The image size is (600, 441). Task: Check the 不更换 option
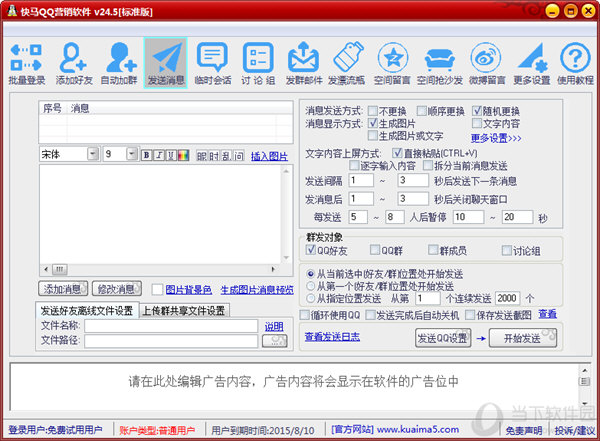373,111
